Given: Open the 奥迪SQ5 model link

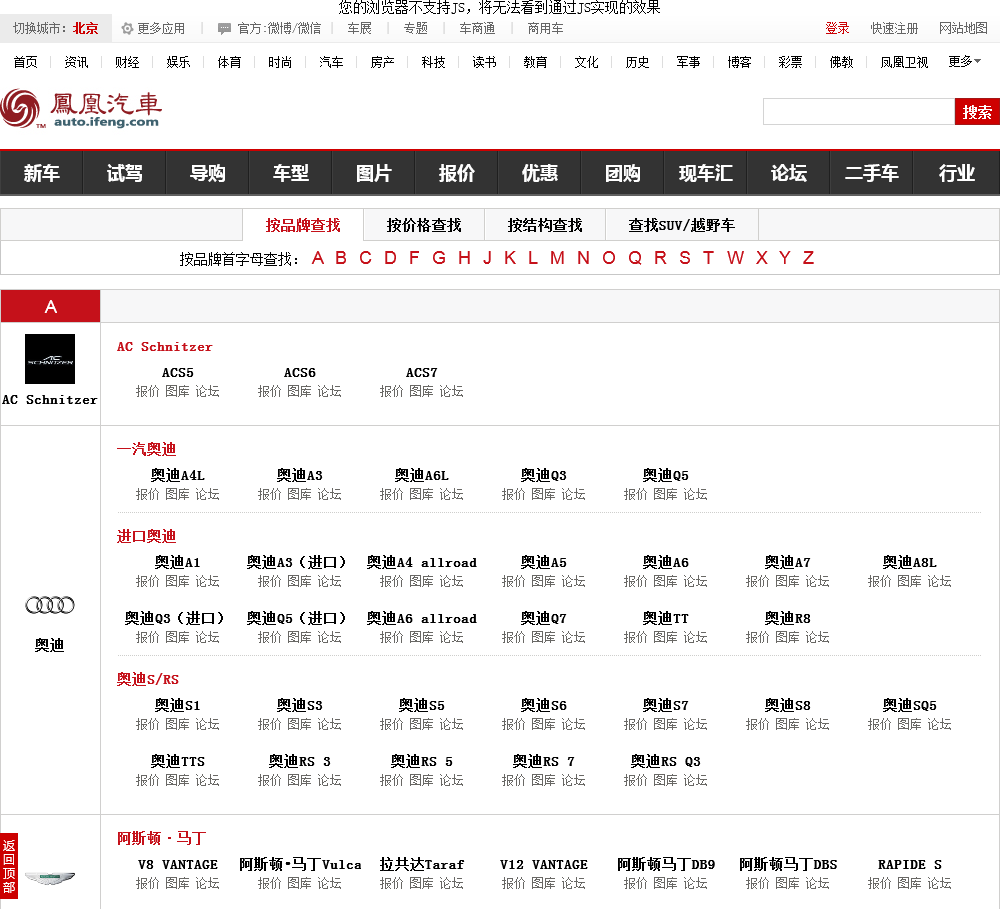Looking at the screenshot, I should pyautogui.click(x=909, y=706).
